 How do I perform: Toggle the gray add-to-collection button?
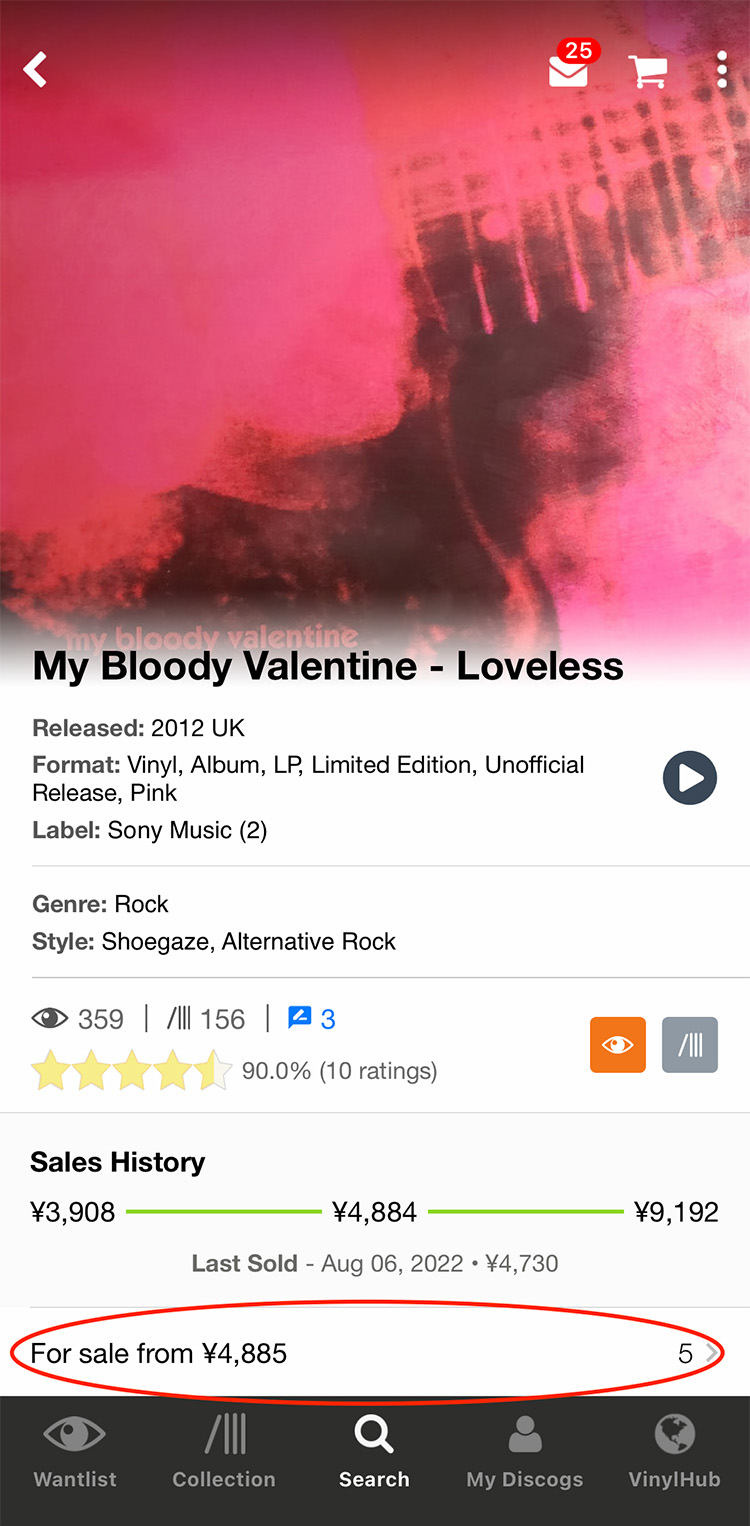(x=690, y=1045)
